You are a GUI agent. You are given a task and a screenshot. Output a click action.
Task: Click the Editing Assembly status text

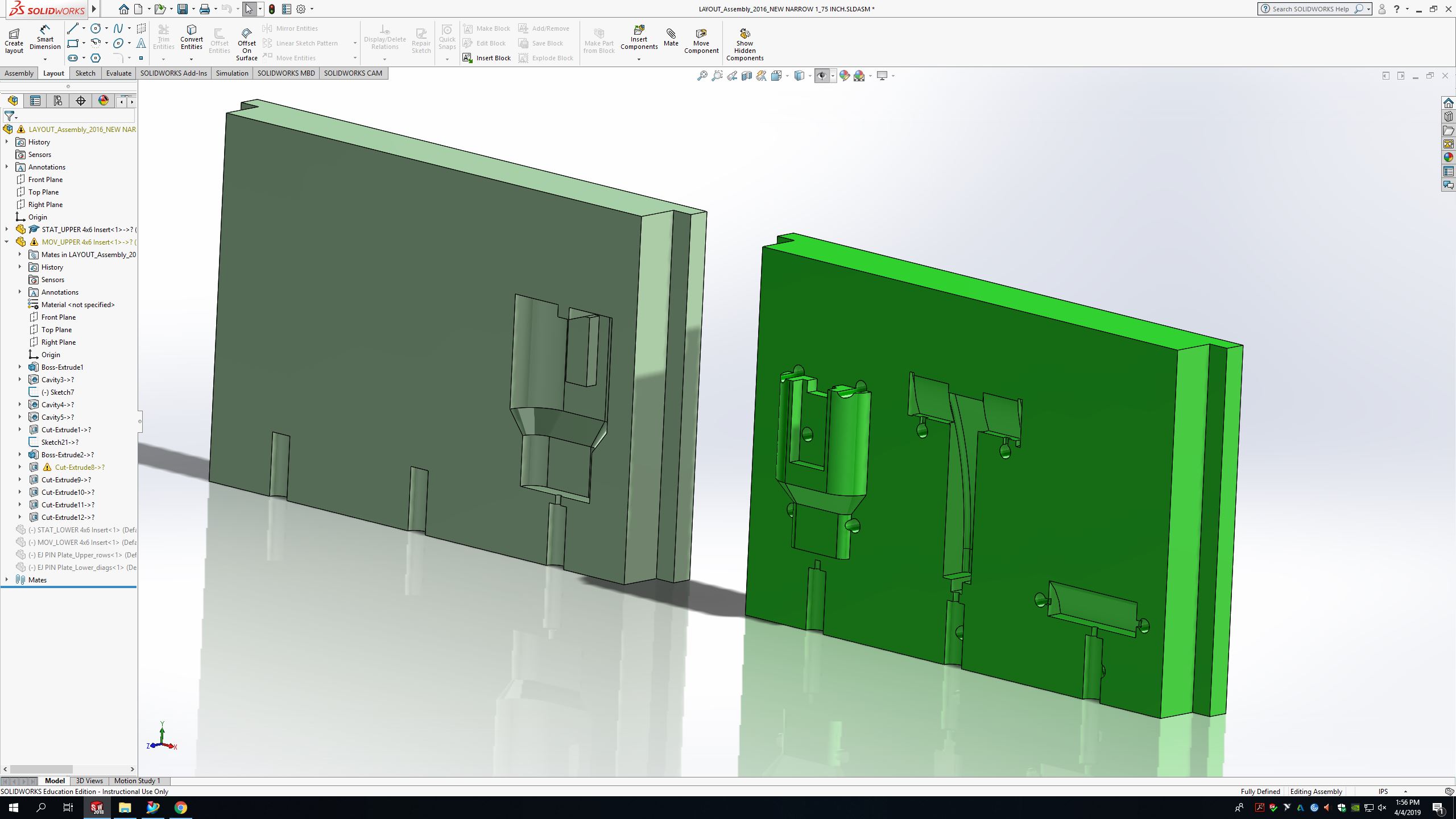coord(1316,791)
